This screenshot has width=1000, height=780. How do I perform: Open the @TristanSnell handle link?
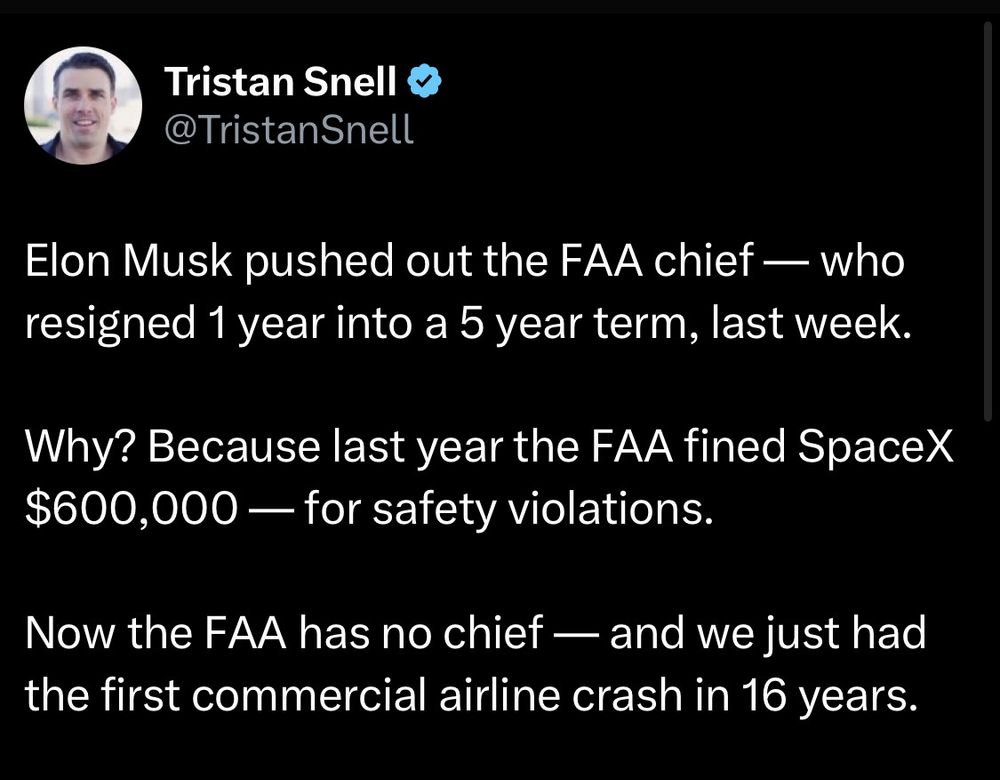tap(287, 129)
